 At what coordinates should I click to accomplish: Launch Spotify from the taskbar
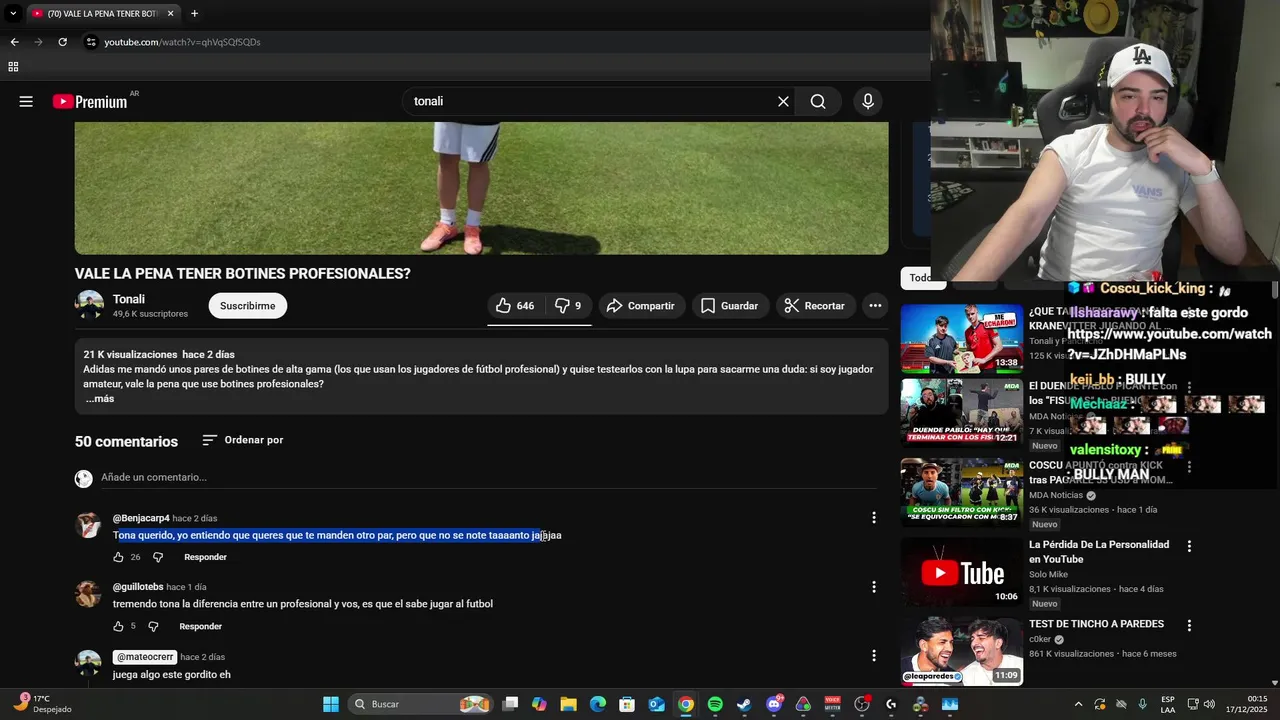(x=715, y=704)
